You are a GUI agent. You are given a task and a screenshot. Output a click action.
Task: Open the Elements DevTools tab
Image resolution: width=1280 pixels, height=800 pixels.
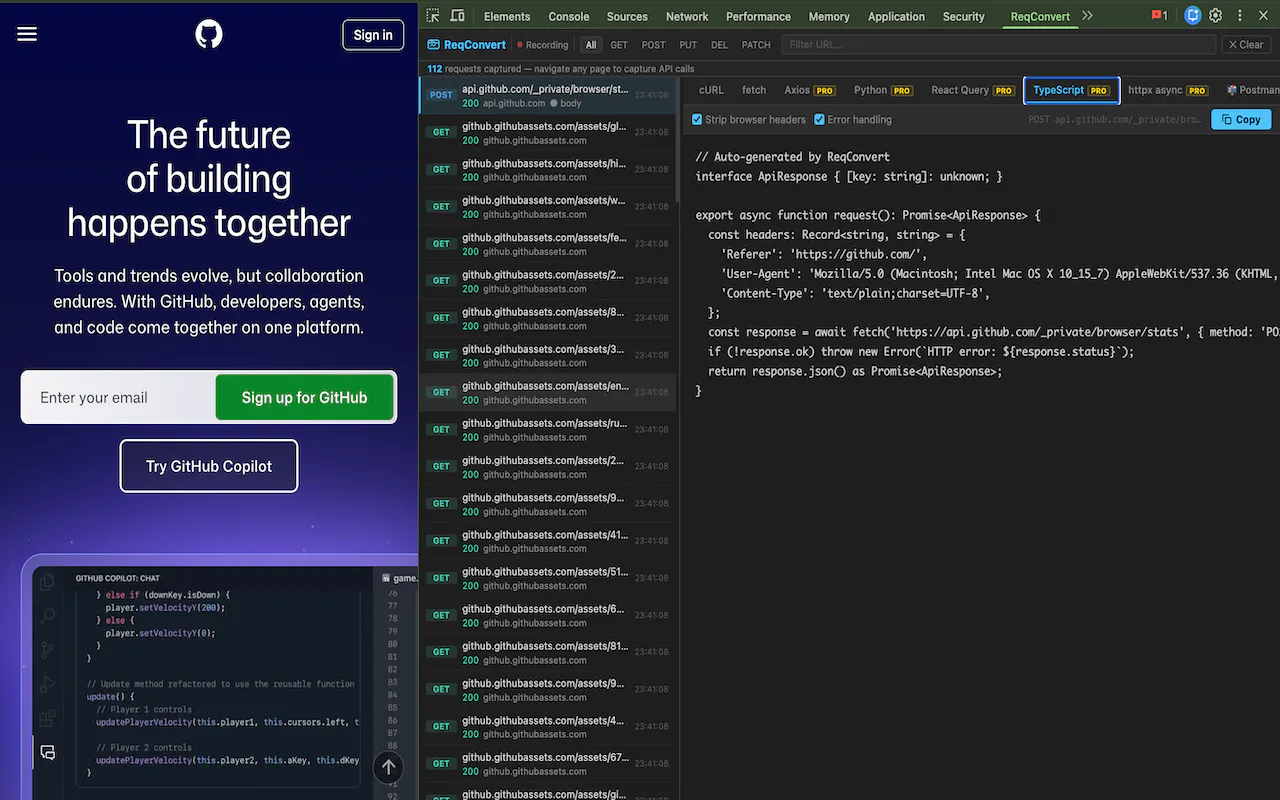[x=507, y=16]
